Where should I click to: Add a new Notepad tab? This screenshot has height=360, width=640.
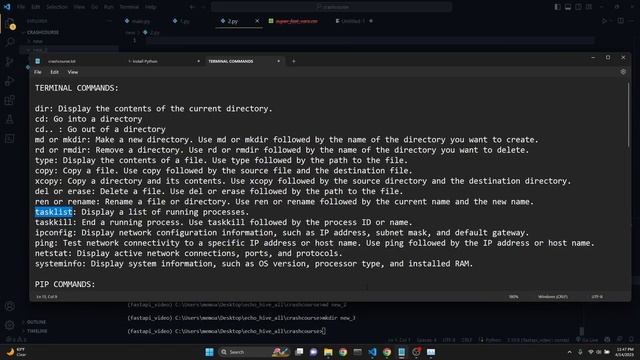click(293, 61)
